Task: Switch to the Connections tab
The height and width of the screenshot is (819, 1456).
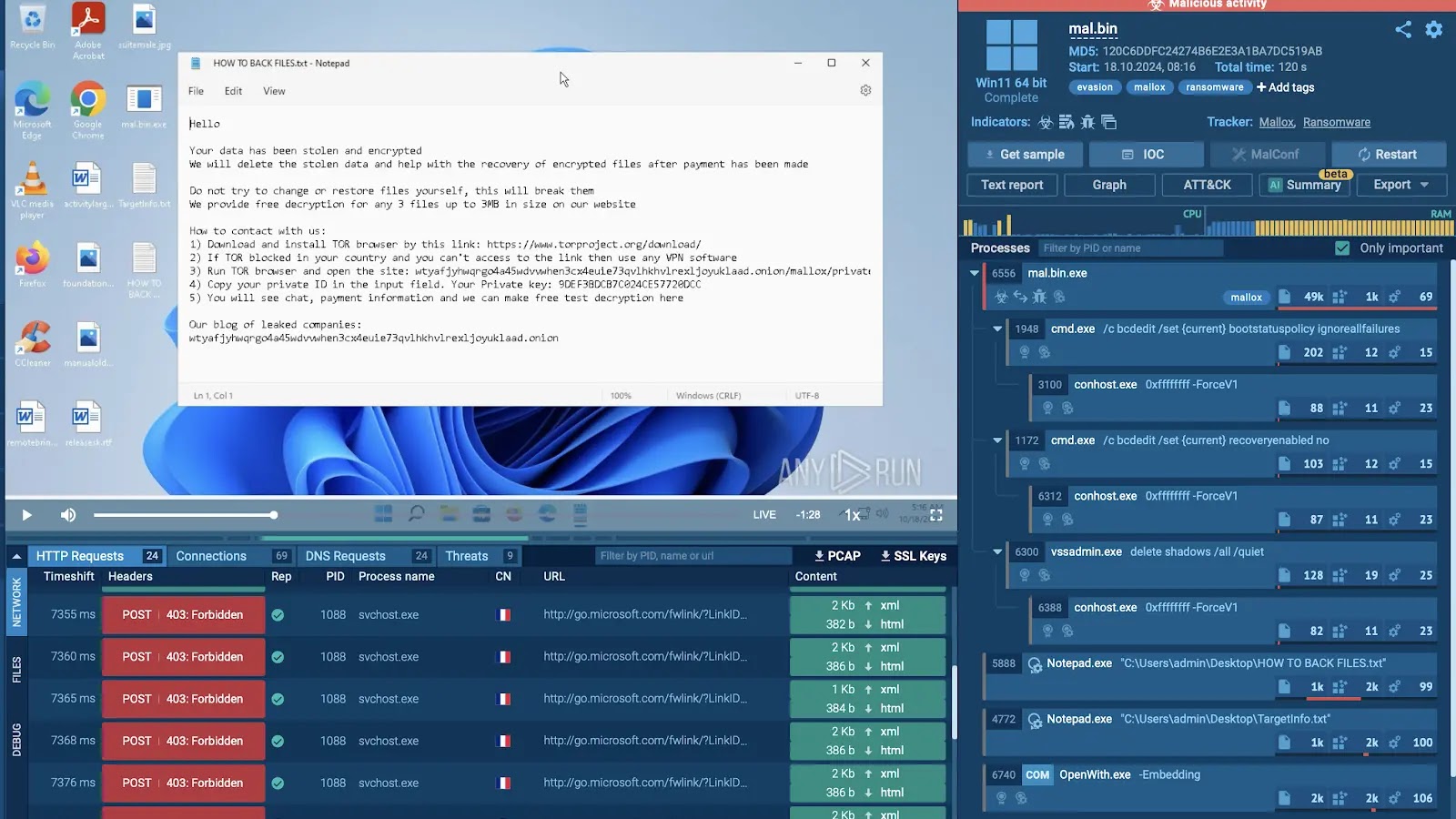Action: [231, 556]
